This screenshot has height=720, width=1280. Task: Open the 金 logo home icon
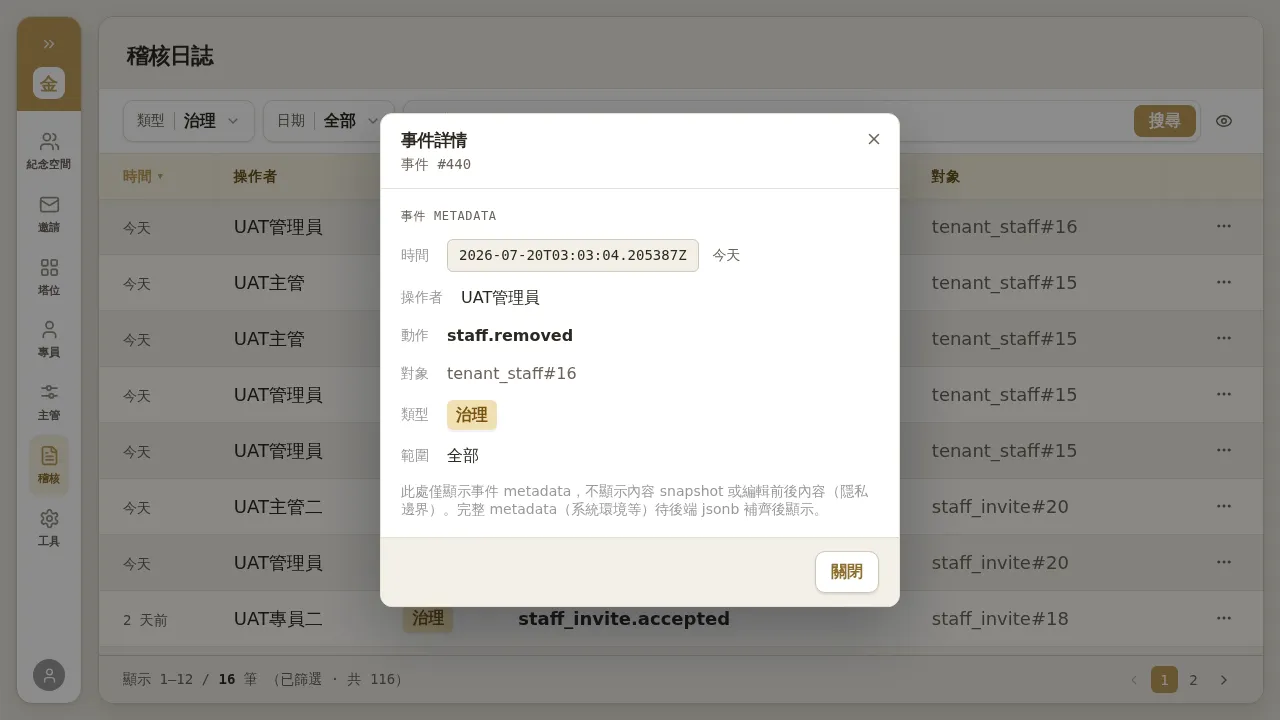pos(49,83)
